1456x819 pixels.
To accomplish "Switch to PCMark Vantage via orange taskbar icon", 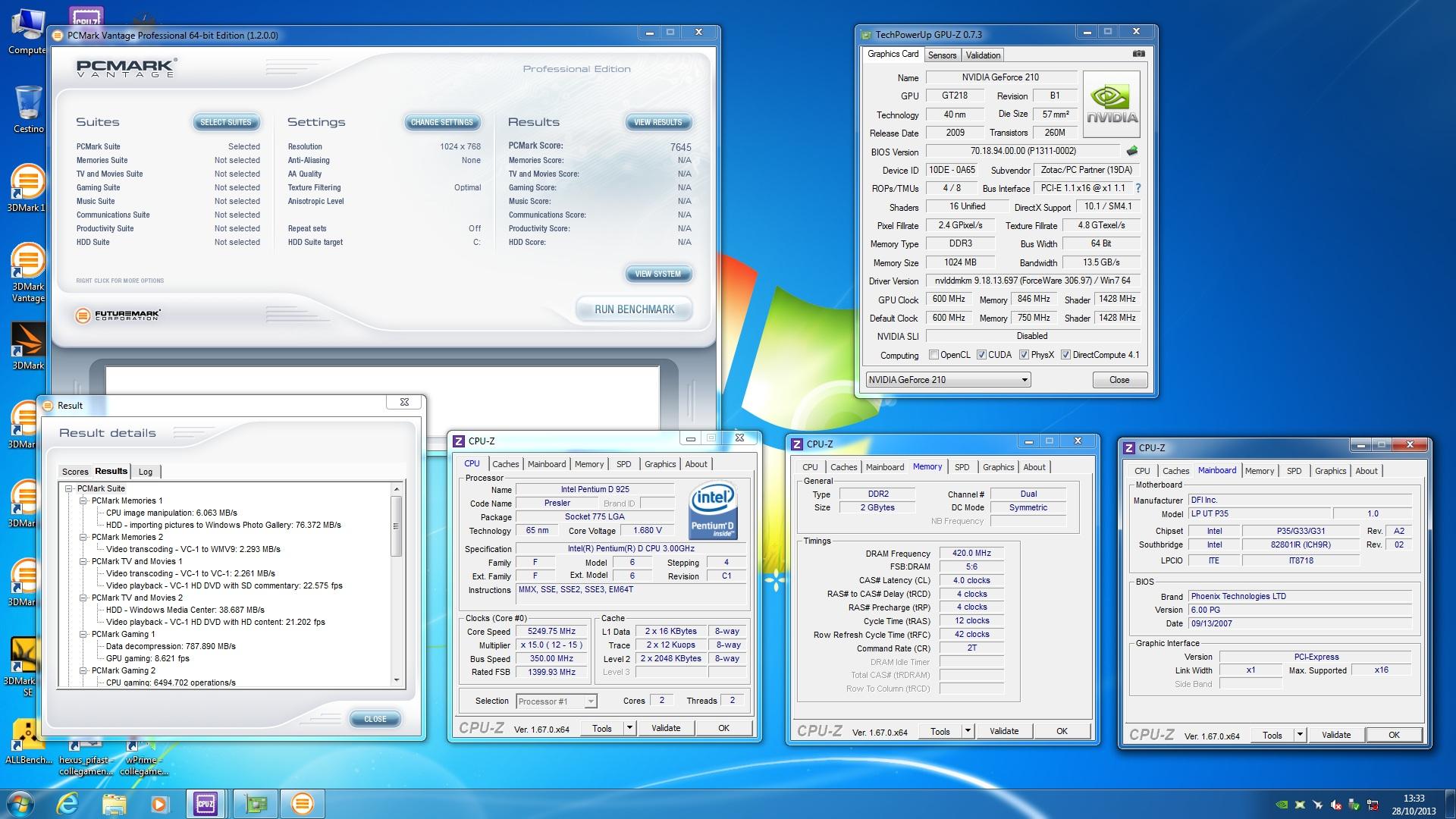I will [302, 803].
